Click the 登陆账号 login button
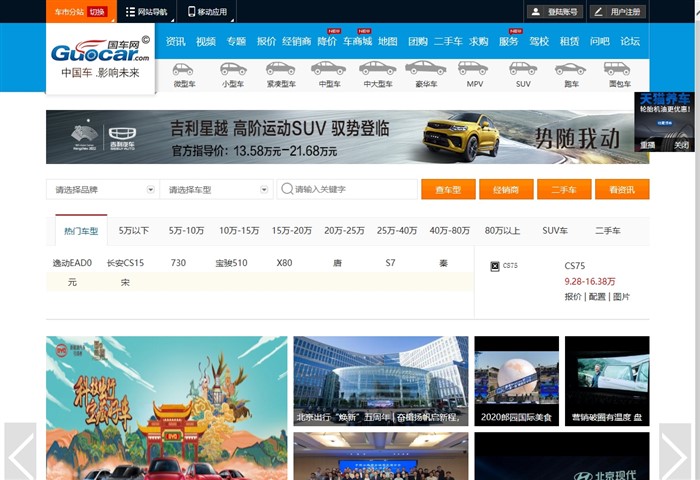This screenshot has height=480, width=700. [555, 12]
